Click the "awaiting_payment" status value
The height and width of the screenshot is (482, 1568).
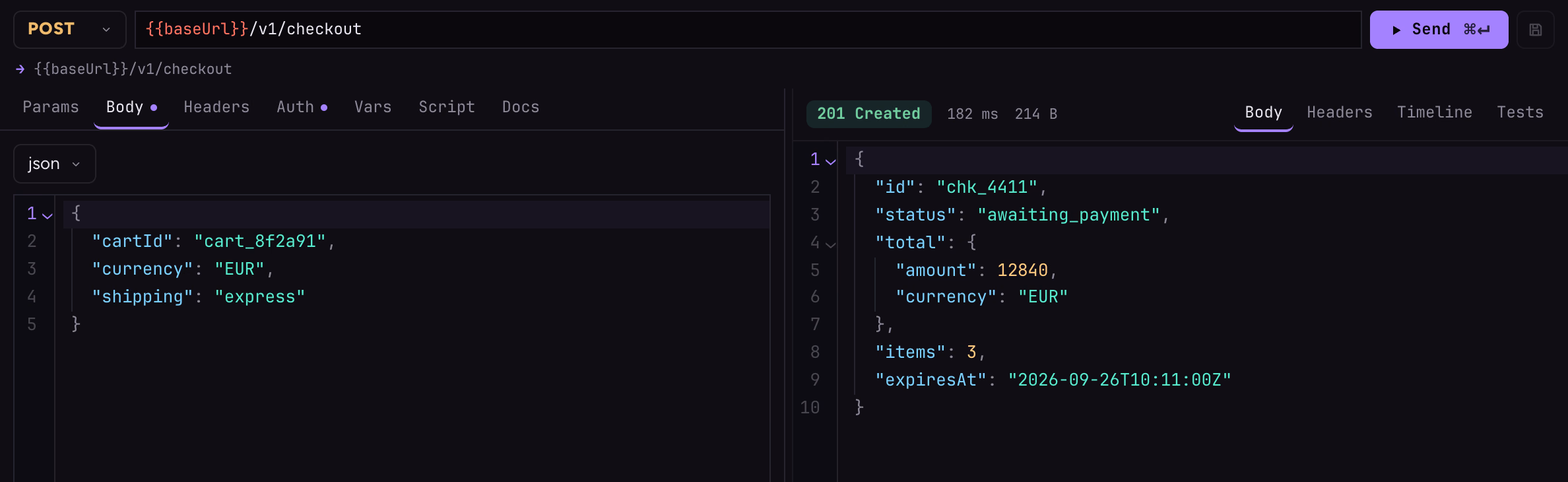click(1068, 215)
